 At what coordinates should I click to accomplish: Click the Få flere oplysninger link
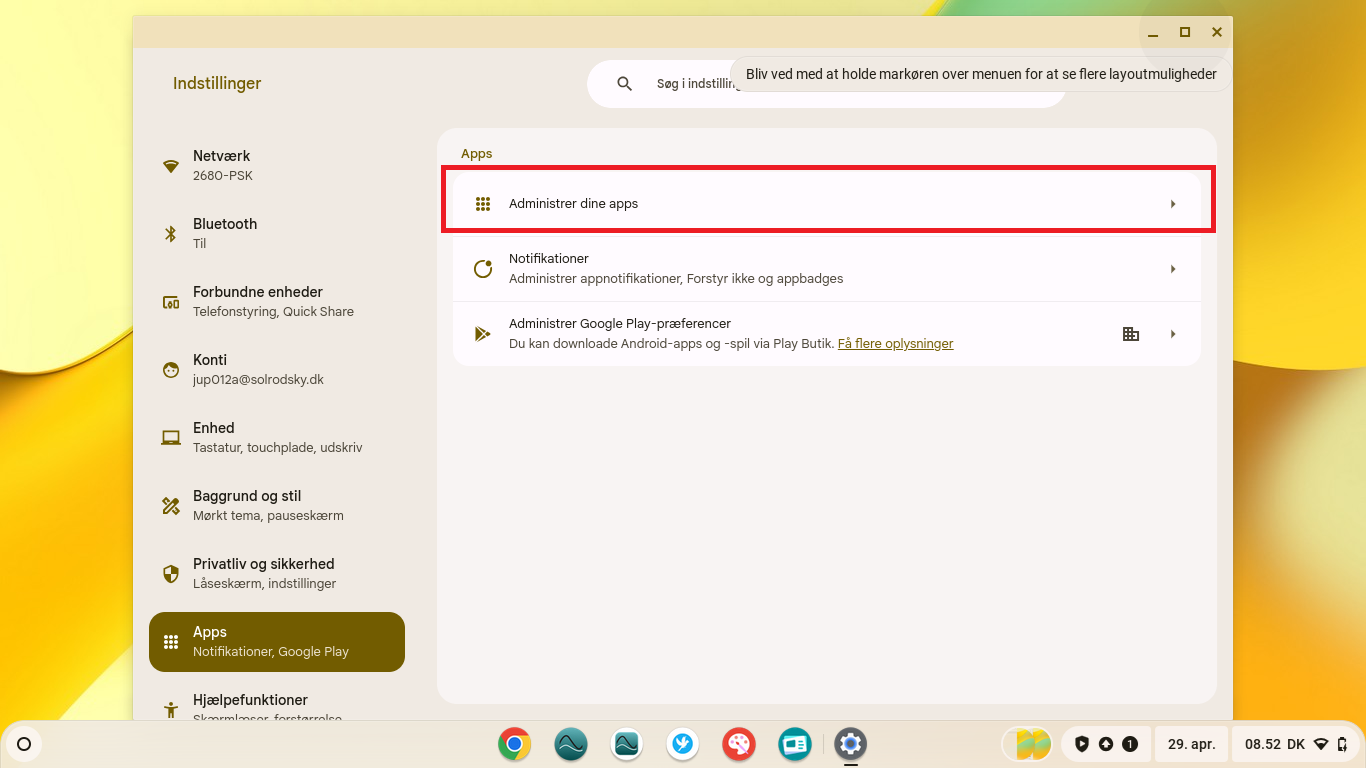coord(895,344)
